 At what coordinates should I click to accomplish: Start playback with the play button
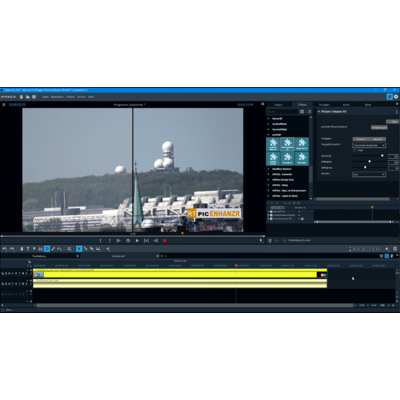pos(137,241)
